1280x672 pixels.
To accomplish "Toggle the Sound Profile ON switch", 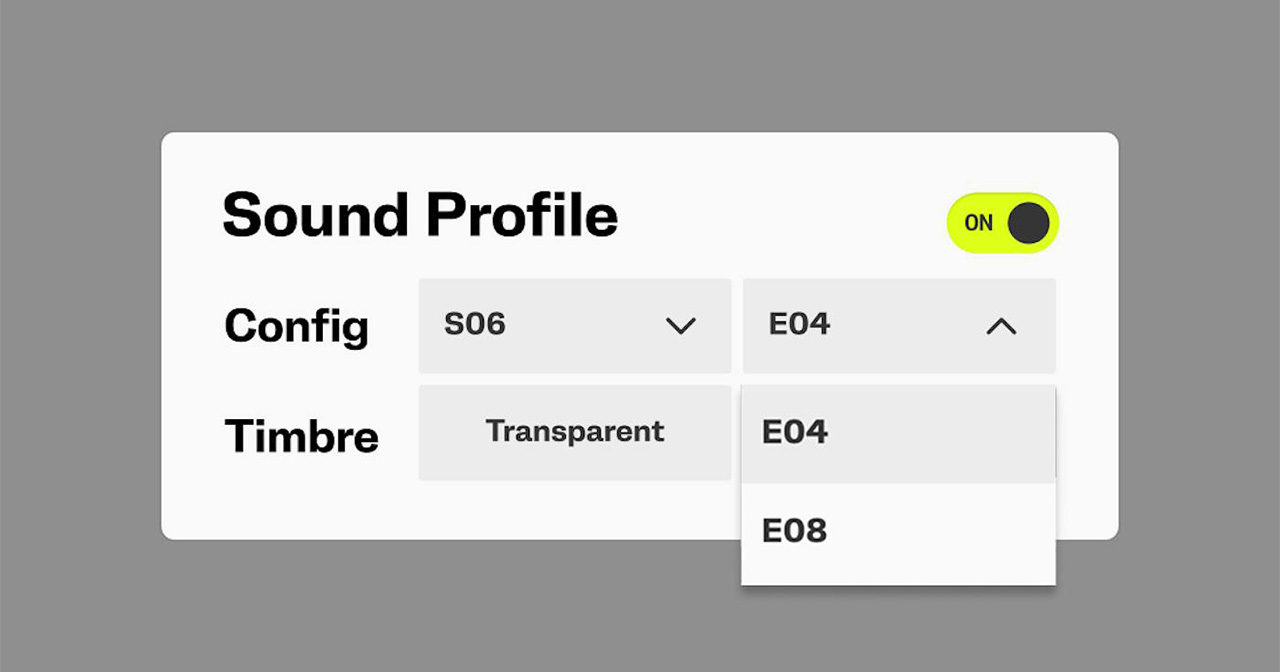I will point(1002,223).
